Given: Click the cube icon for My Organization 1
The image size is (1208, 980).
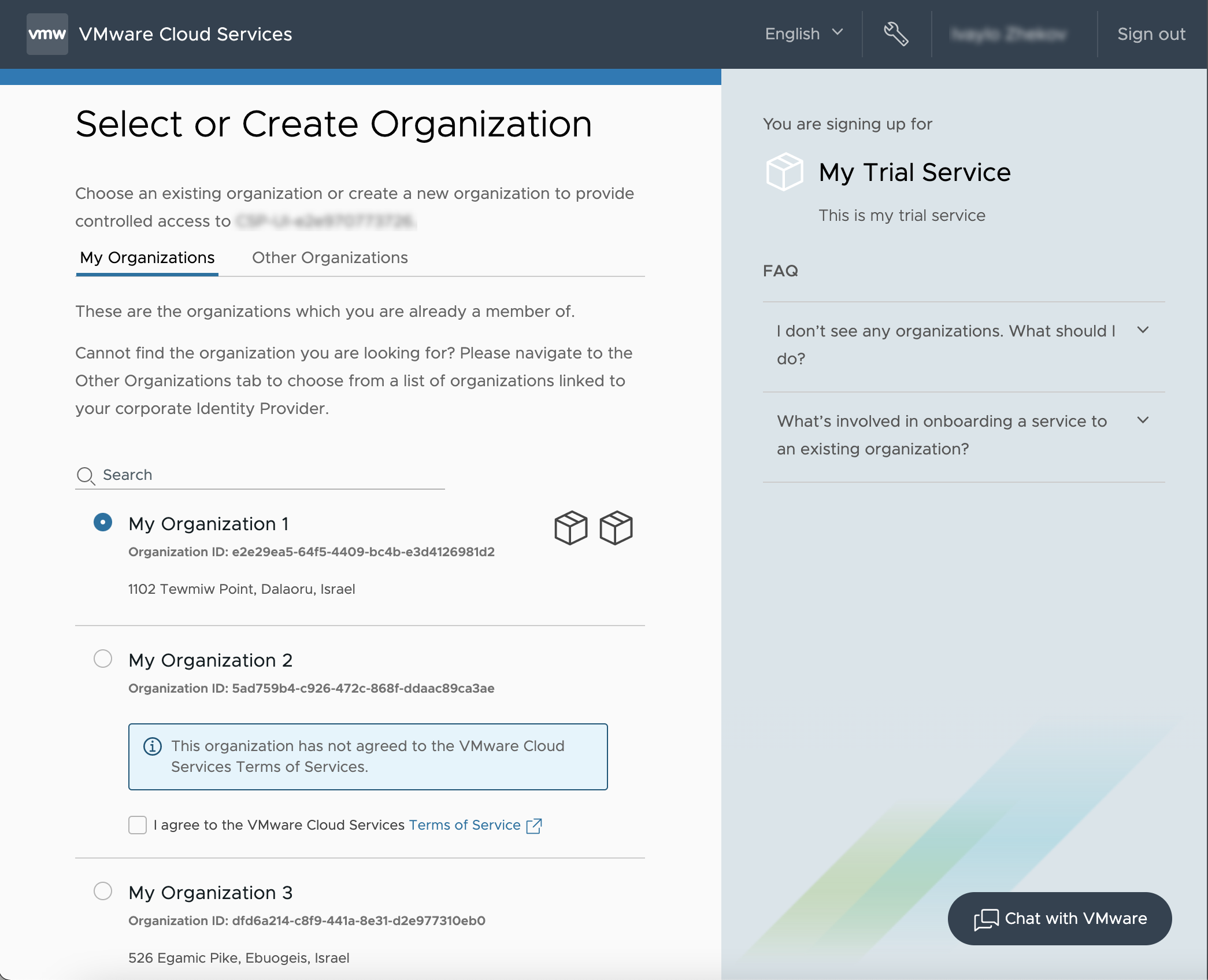Looking at the screenshot, I should click(x=570, y=527).
